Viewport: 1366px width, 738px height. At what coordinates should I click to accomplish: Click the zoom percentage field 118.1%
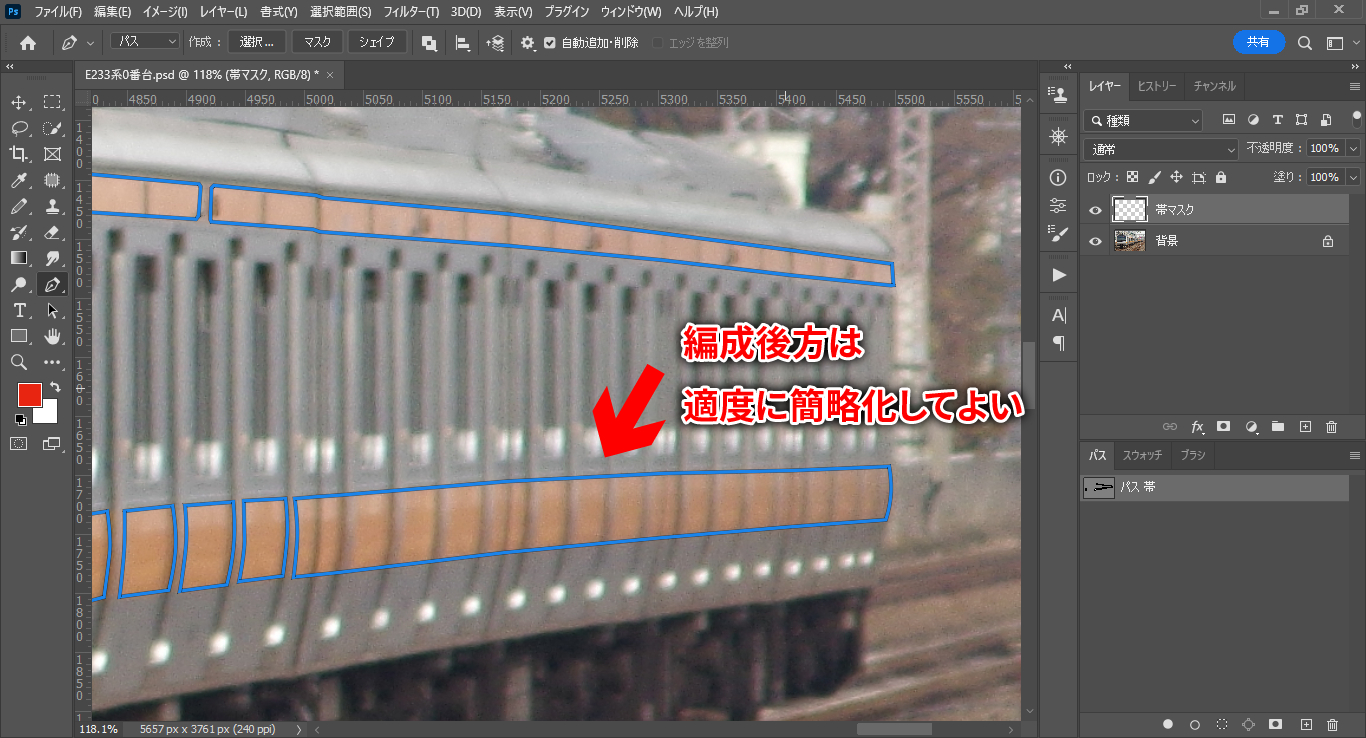pos(98,729)
